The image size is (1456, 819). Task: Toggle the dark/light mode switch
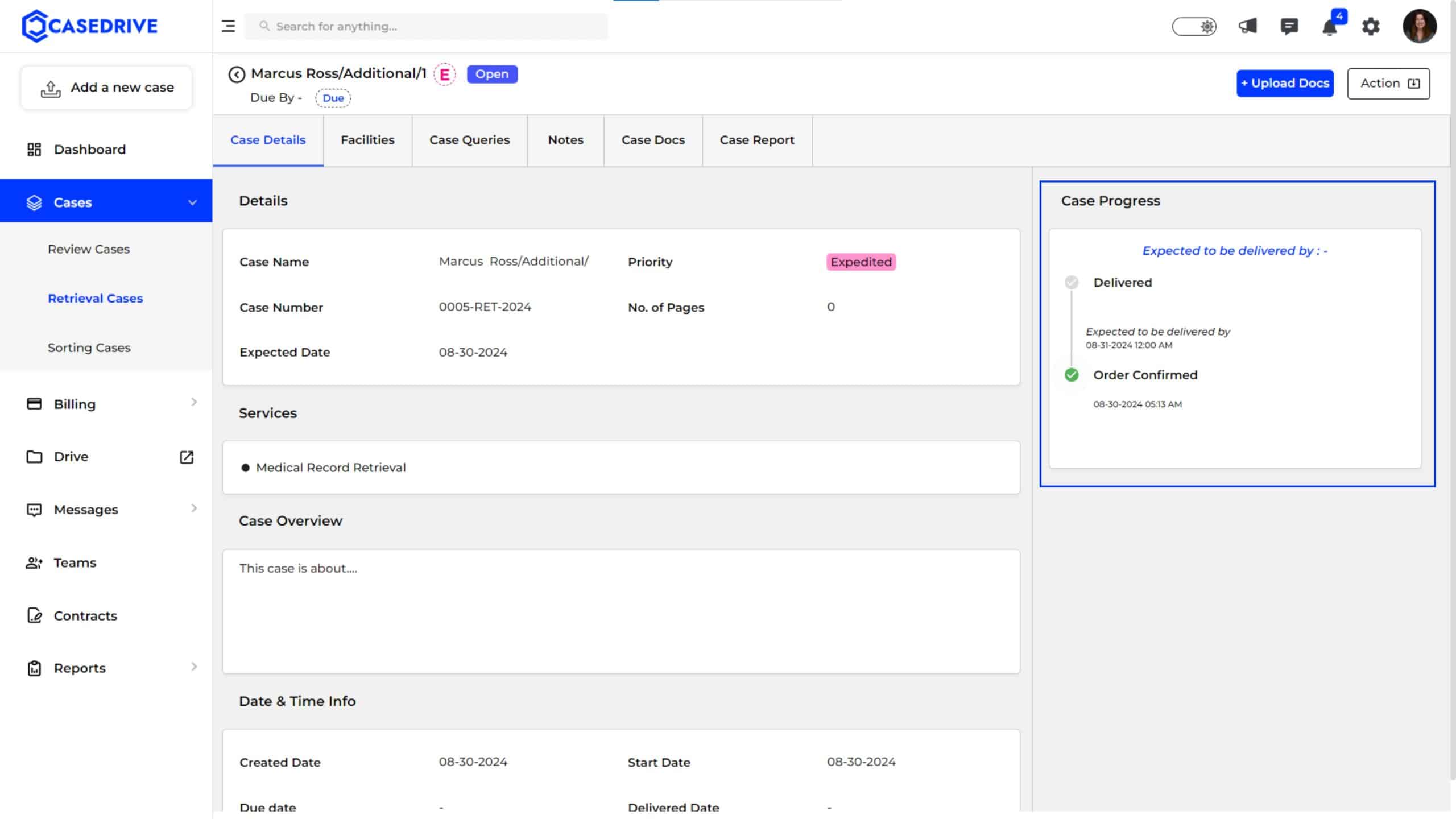click(x=1194, y=26)
